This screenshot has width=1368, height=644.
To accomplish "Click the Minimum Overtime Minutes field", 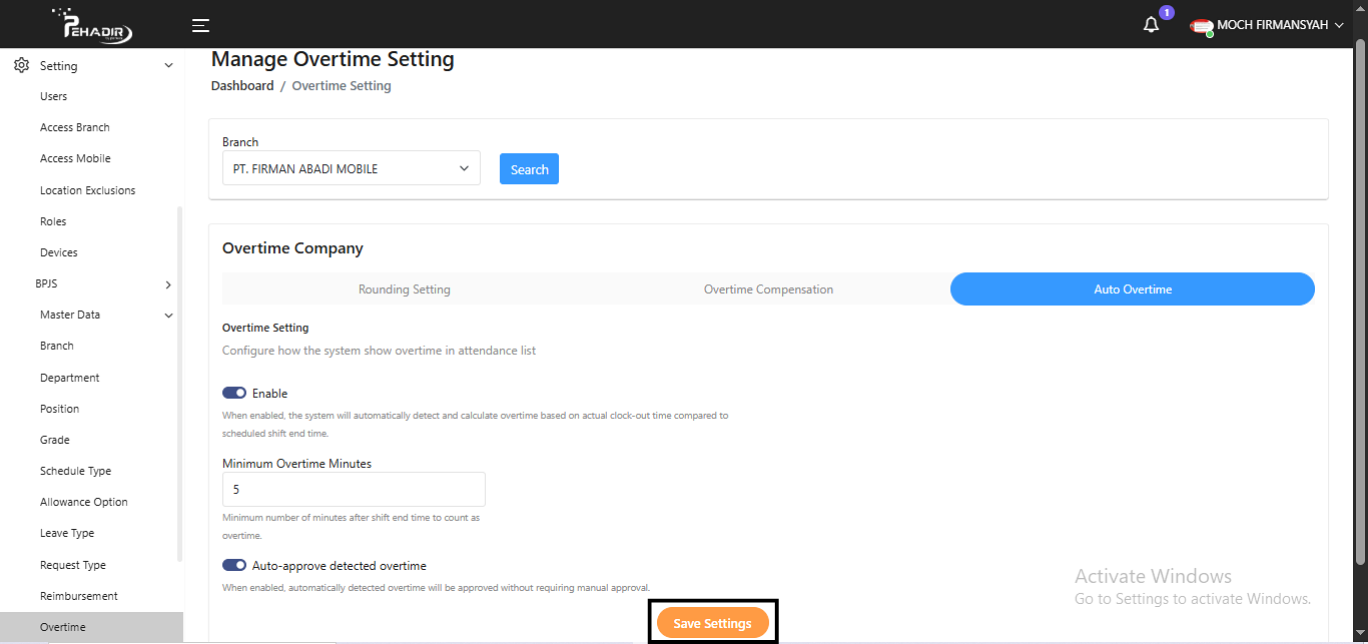I will [353, 490].
